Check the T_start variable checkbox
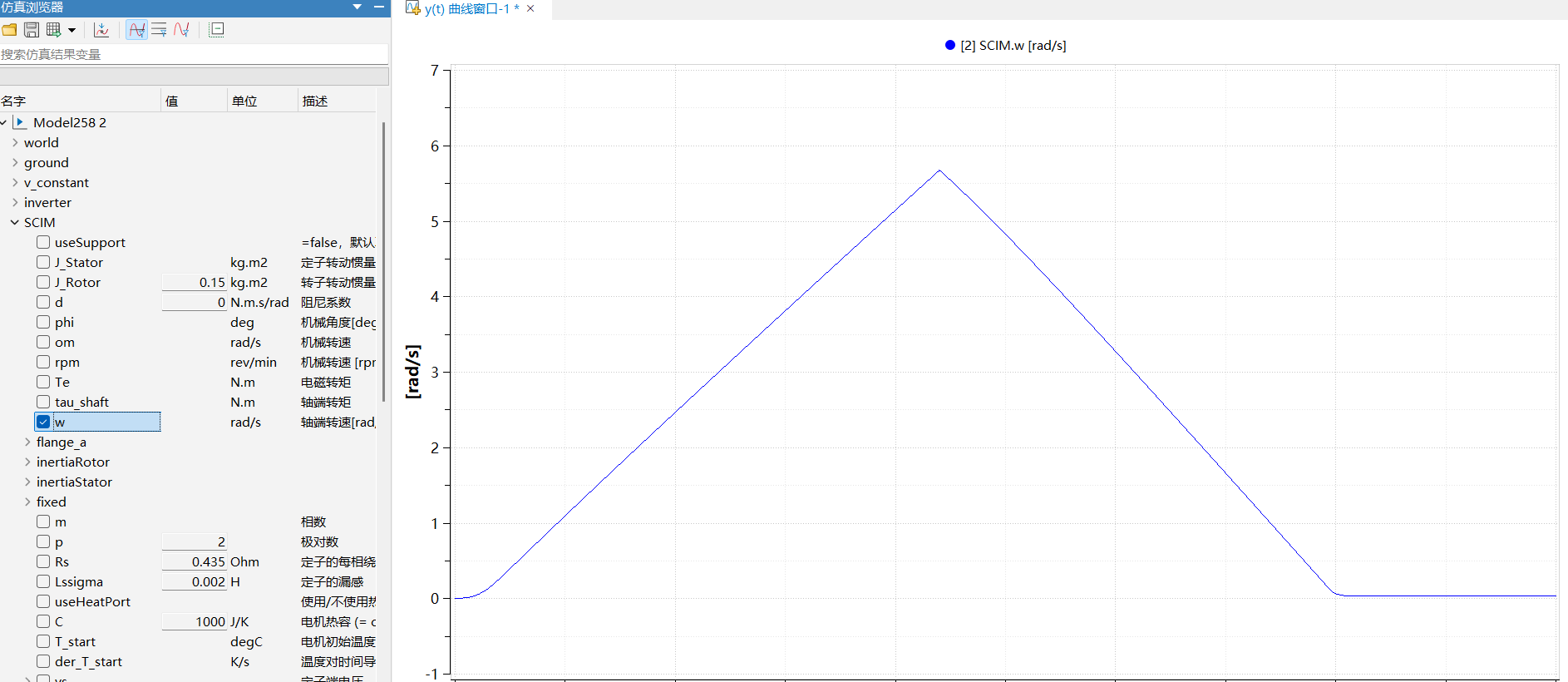The image size is (1568, 682). (43, 641)
